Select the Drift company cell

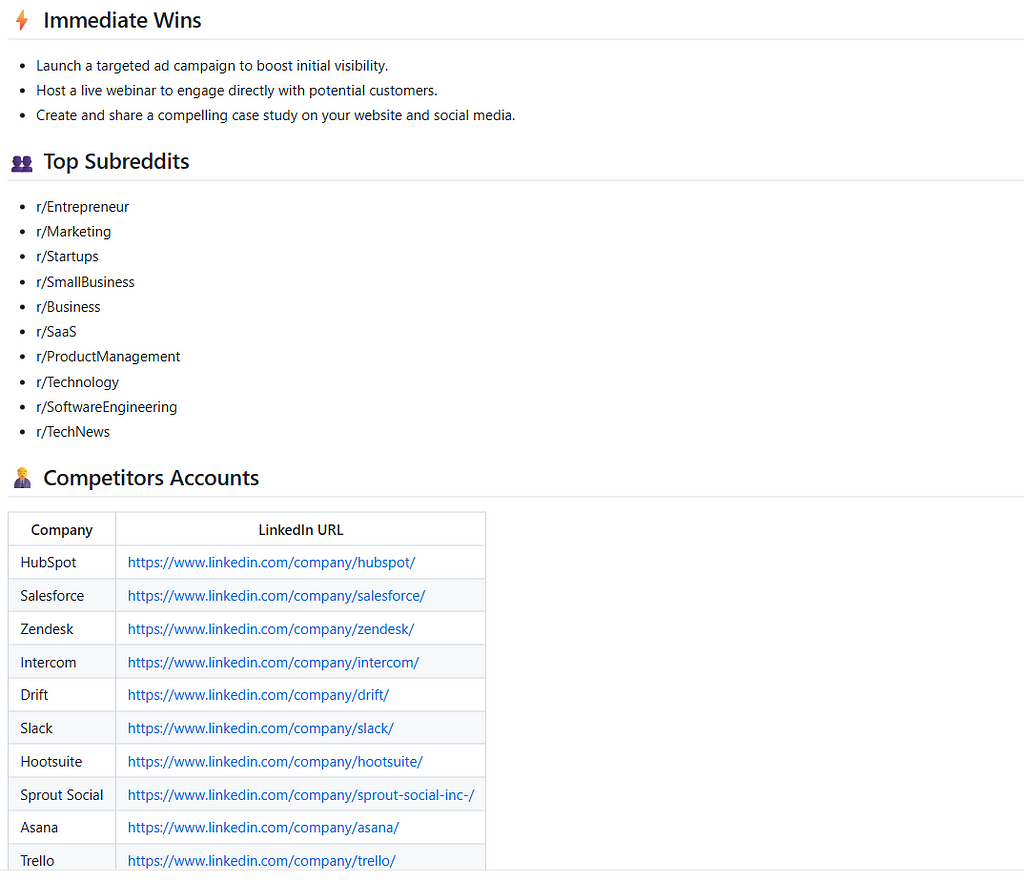pos(62,695)
